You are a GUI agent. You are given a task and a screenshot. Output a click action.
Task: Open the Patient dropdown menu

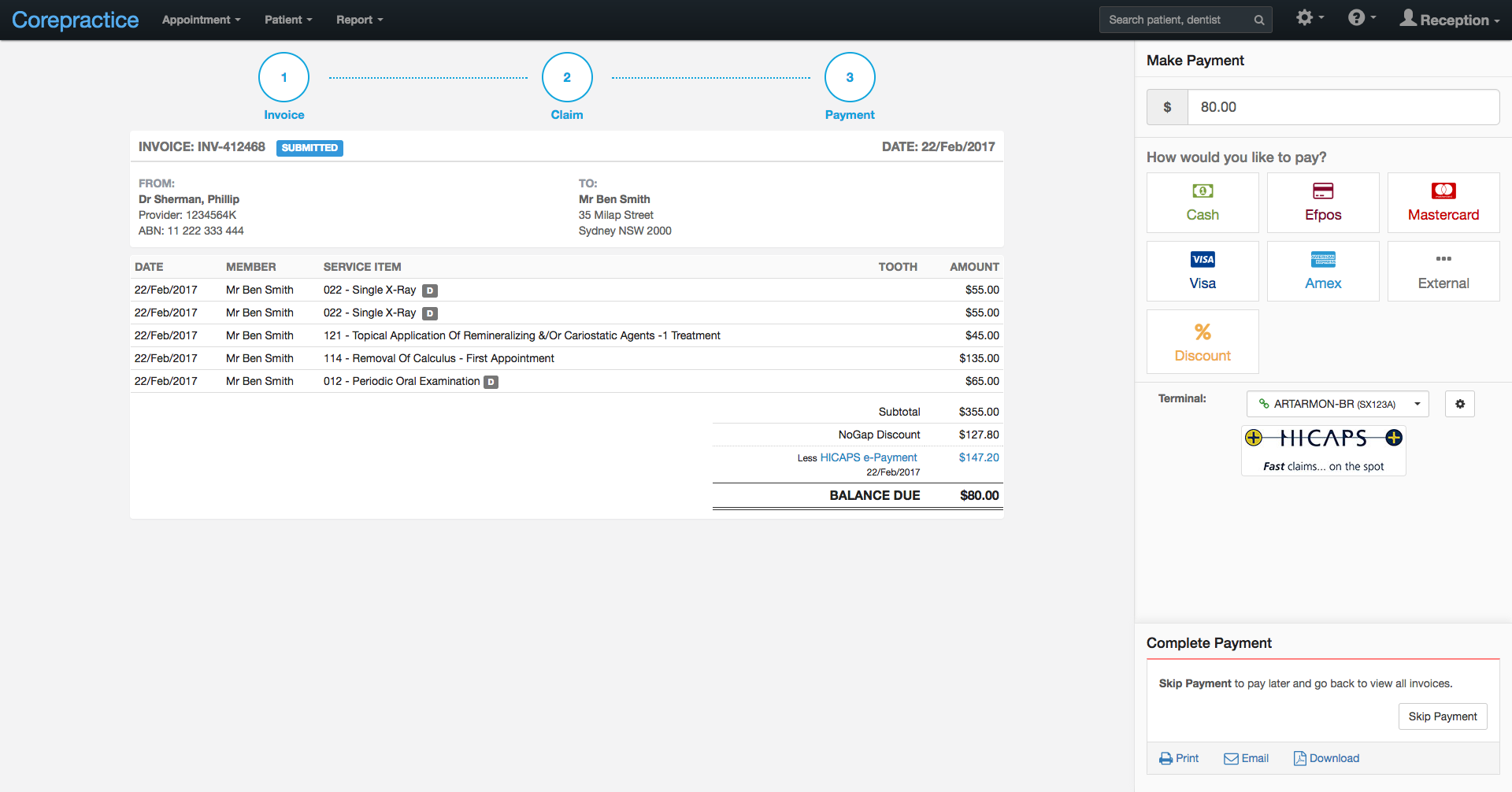[287, 20]
